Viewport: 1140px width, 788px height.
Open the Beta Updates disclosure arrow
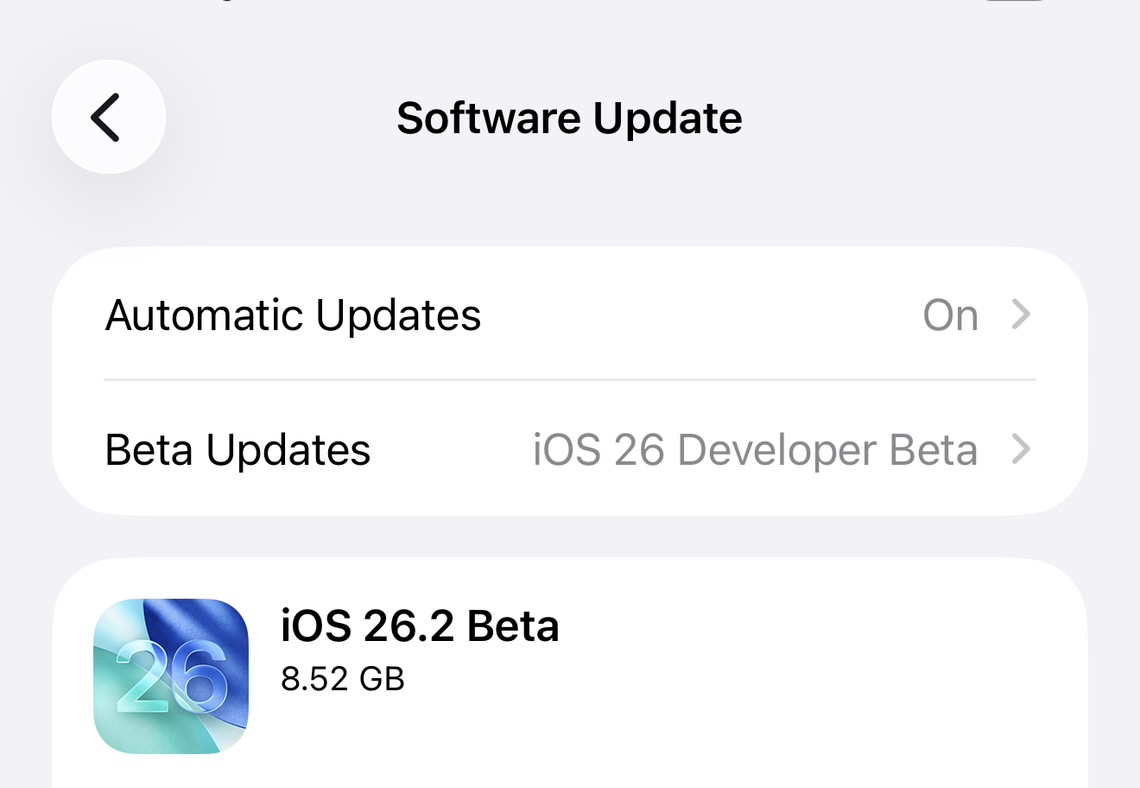point(1021,450)
